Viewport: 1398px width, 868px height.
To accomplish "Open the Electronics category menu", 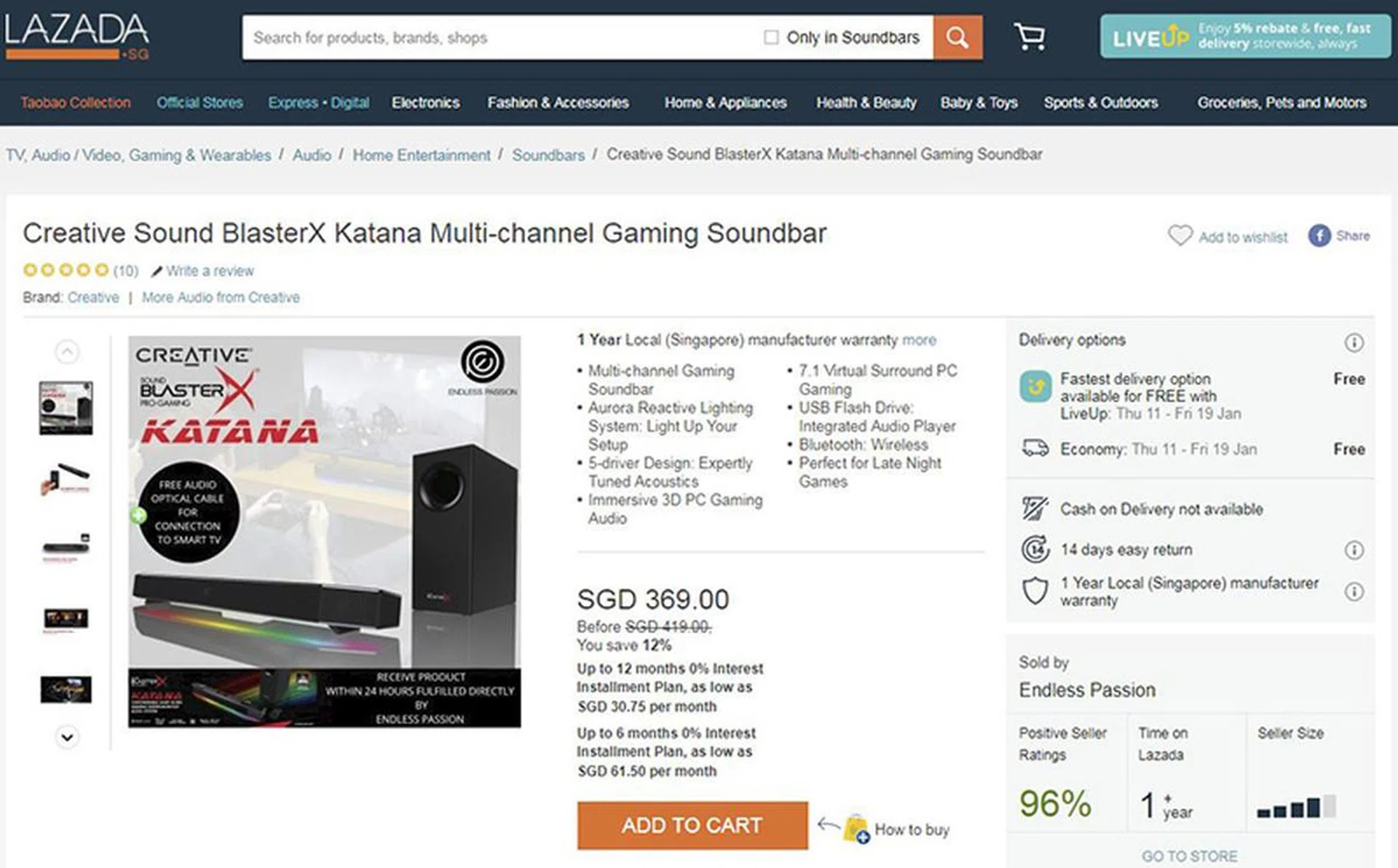I will point(425,103).
